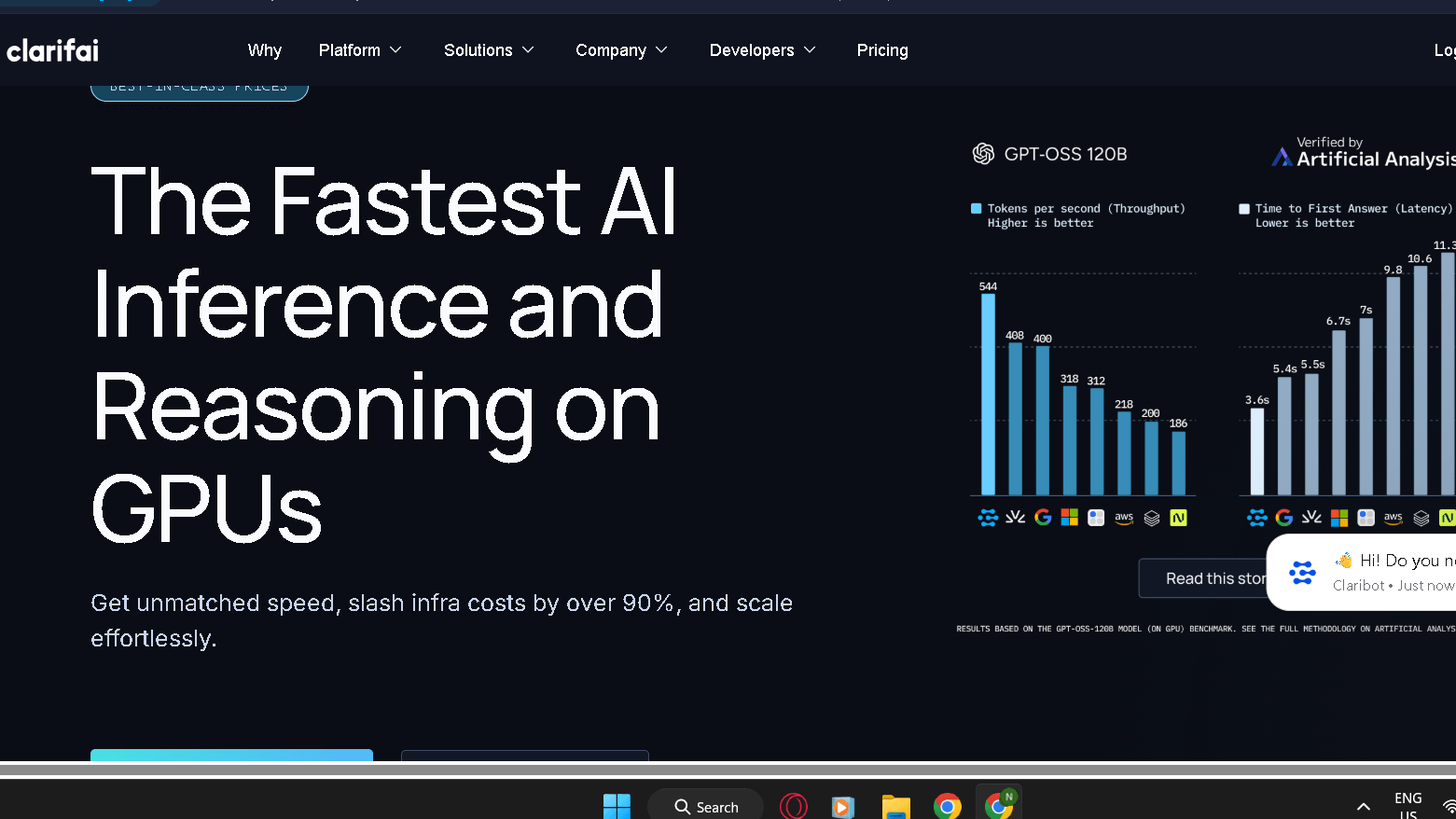This screenshot has width=1456, height=819.
Task: Open the Claribot chat avatar icon
Action: coord(1302,572)
